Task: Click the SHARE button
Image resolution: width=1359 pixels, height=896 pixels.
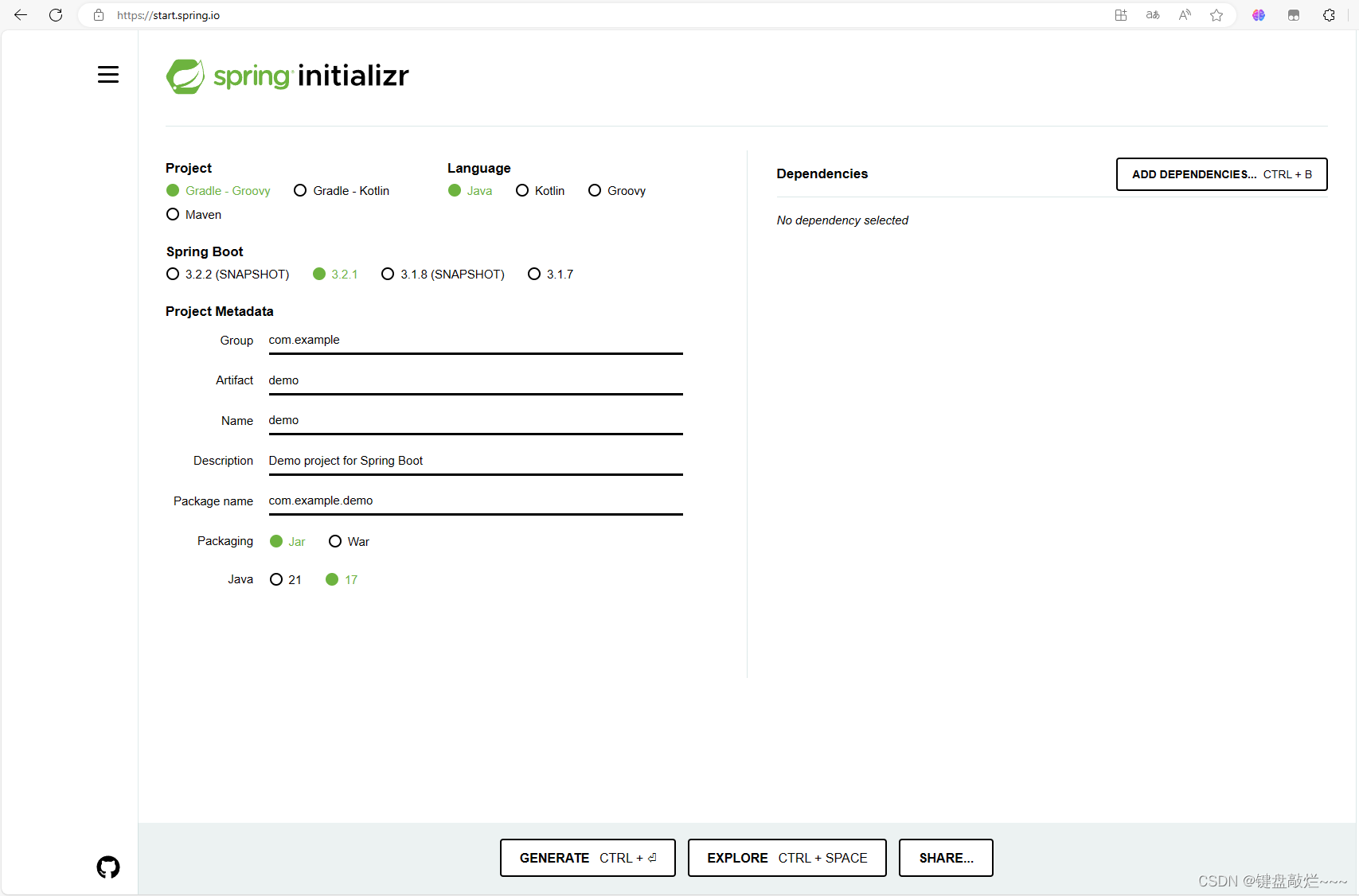Action: pos(946,858)
